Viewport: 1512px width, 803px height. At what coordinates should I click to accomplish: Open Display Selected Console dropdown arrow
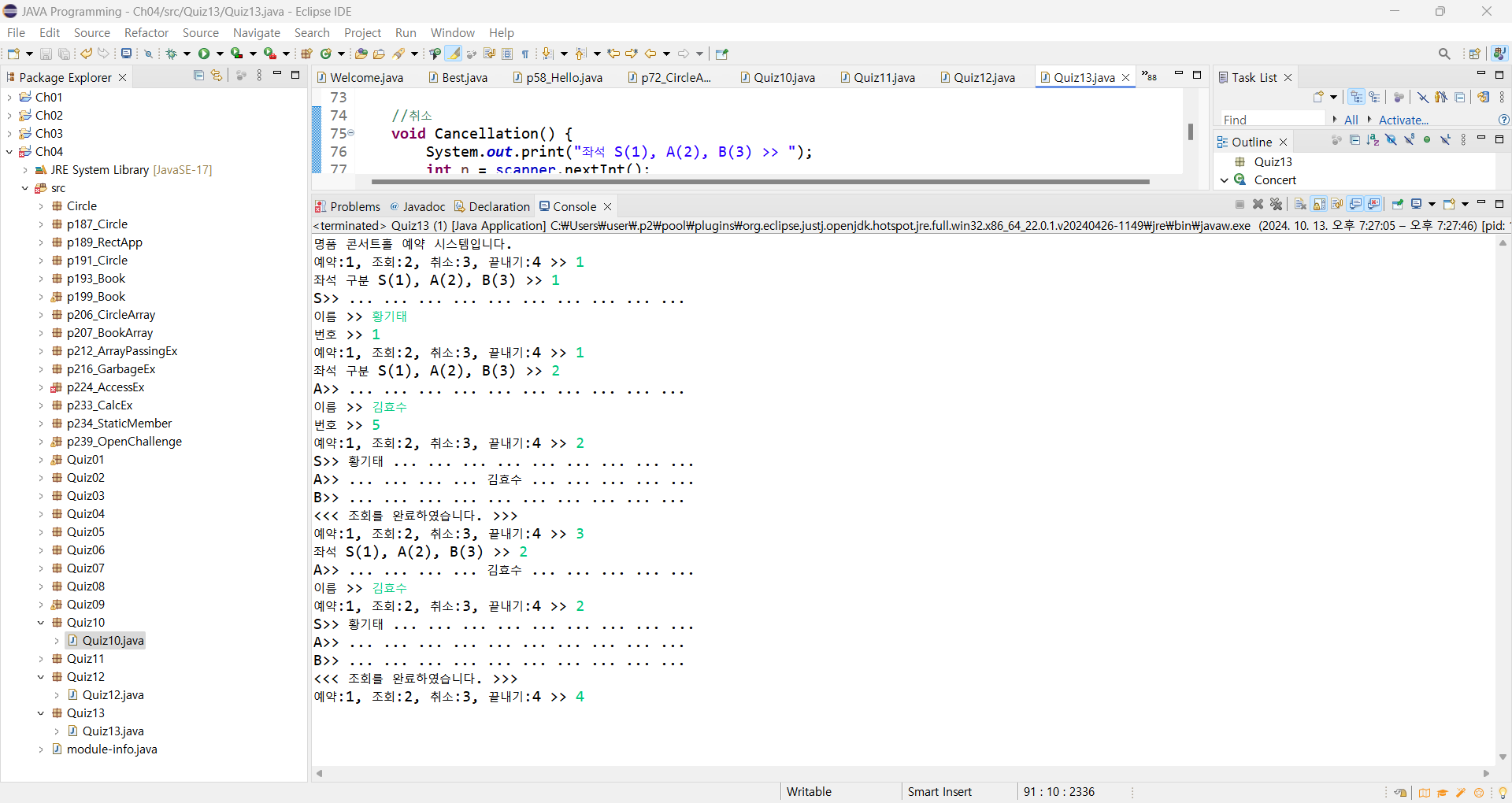point(1432,204)
